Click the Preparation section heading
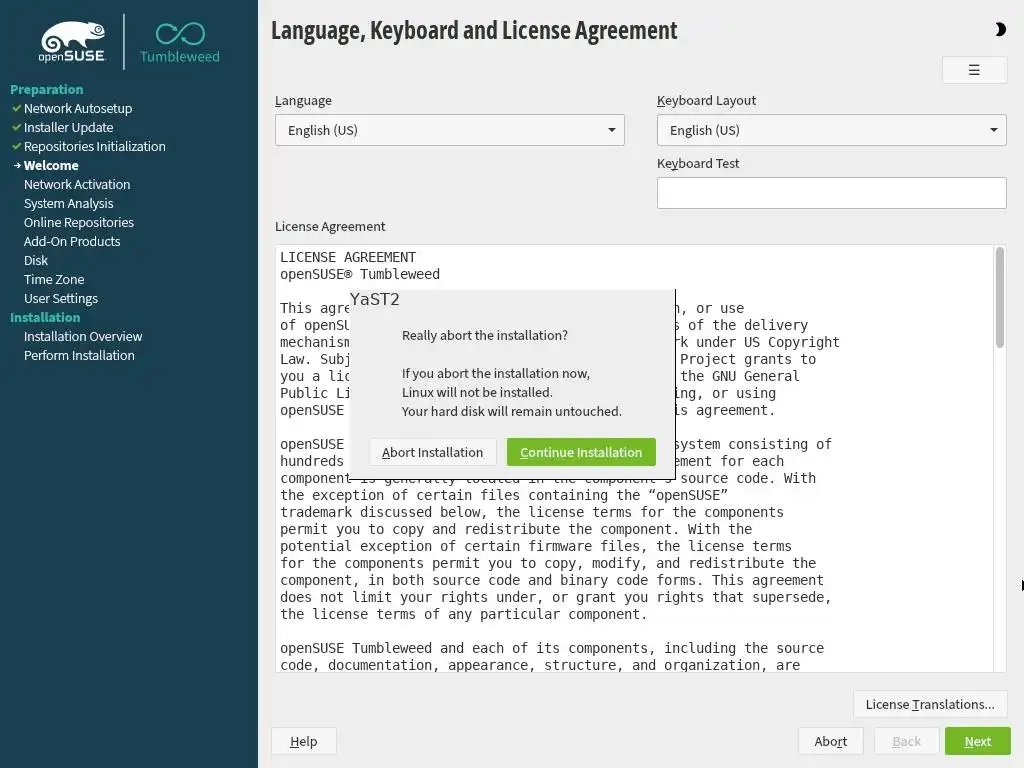The image size is (1024, 768). [46, 89]
